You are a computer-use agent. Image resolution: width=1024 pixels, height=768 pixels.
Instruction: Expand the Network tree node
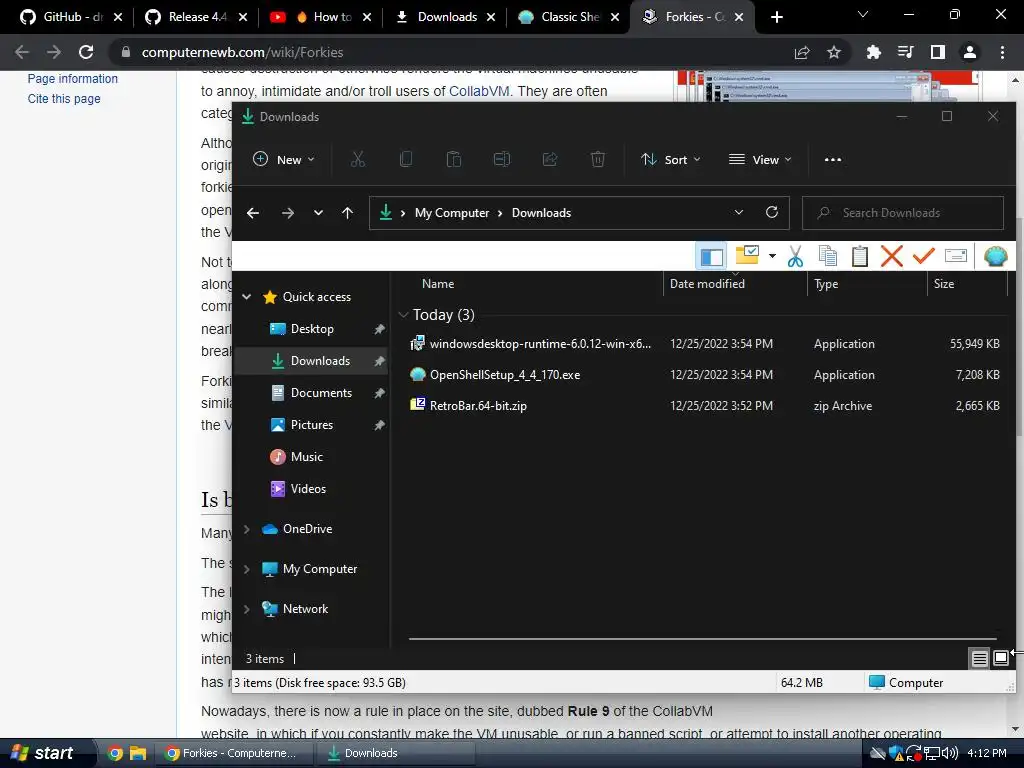tap(247, 609)
